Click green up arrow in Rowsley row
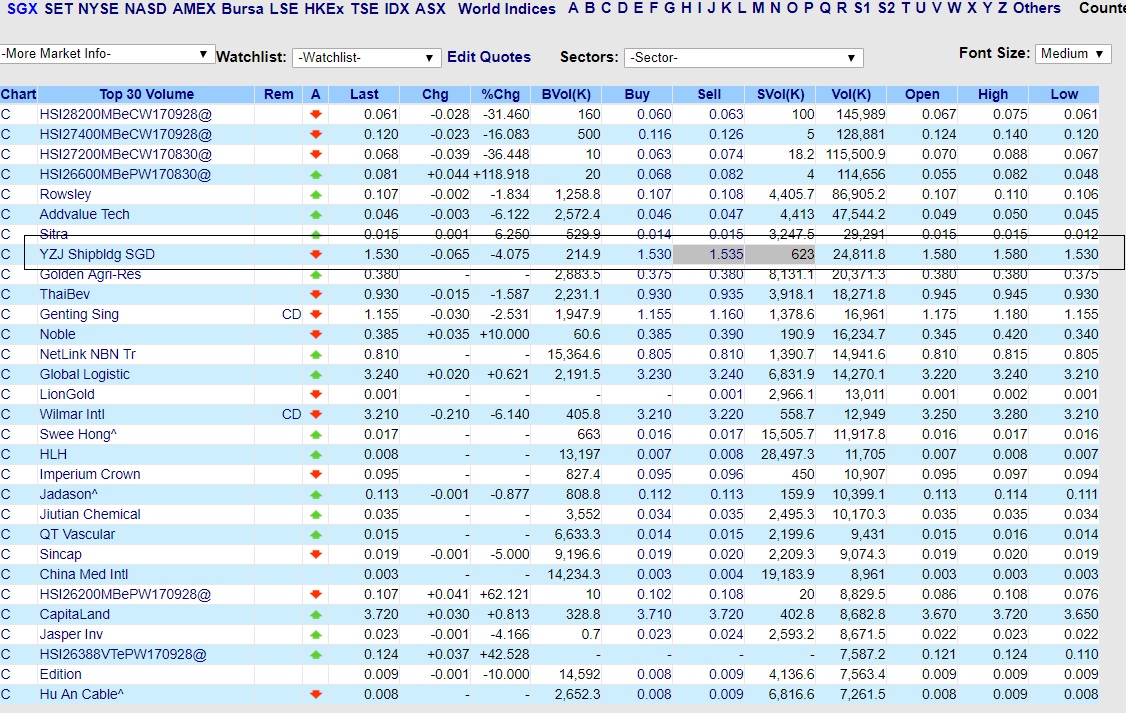This screenshot has width=1126, height=713. (x=315, y=195)
